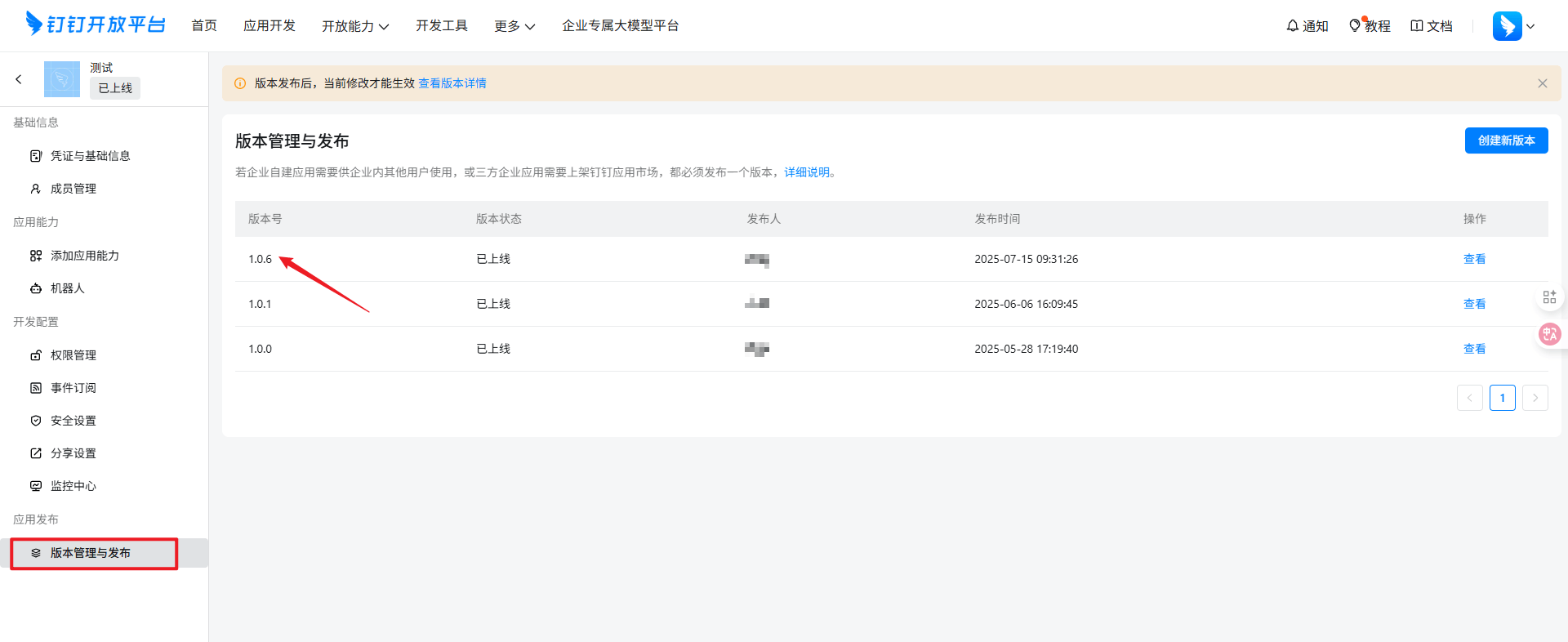The image size is (1568, 642).
Task: Open the 查看版本详情 link
Action: (x=452, y=83)
